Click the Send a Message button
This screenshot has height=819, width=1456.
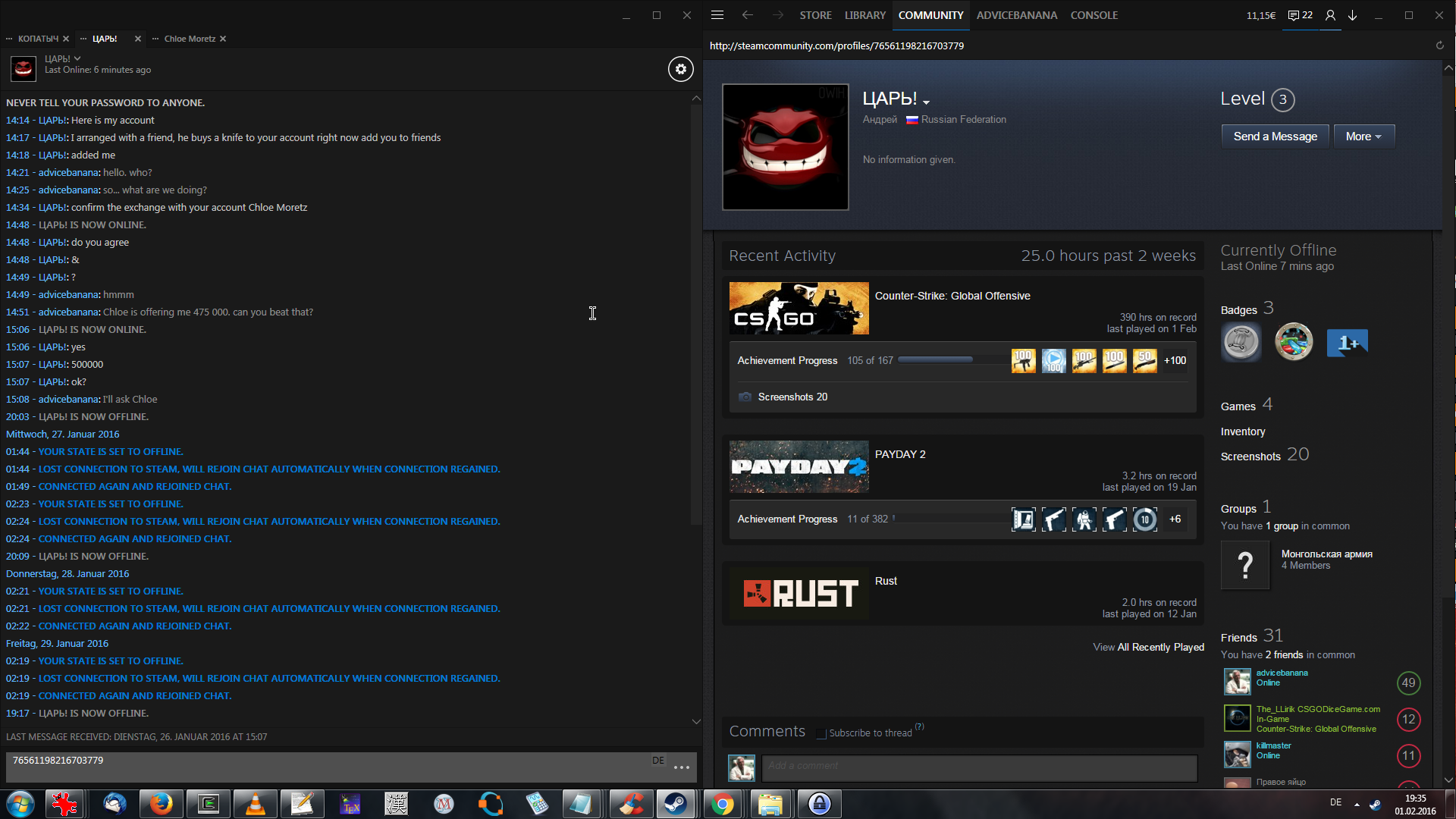point(1275,136)
